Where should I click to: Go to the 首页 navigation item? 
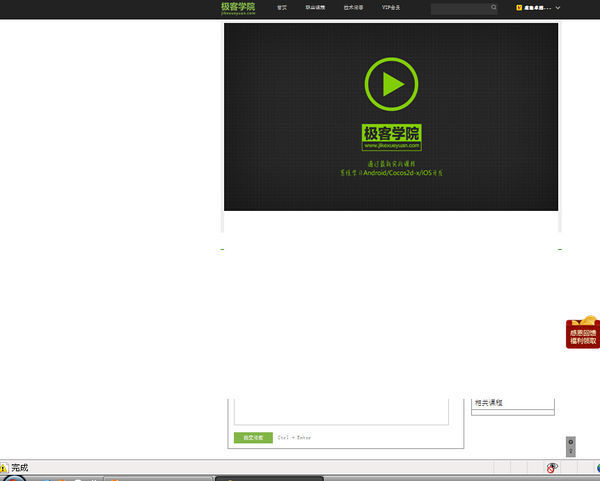282,8
